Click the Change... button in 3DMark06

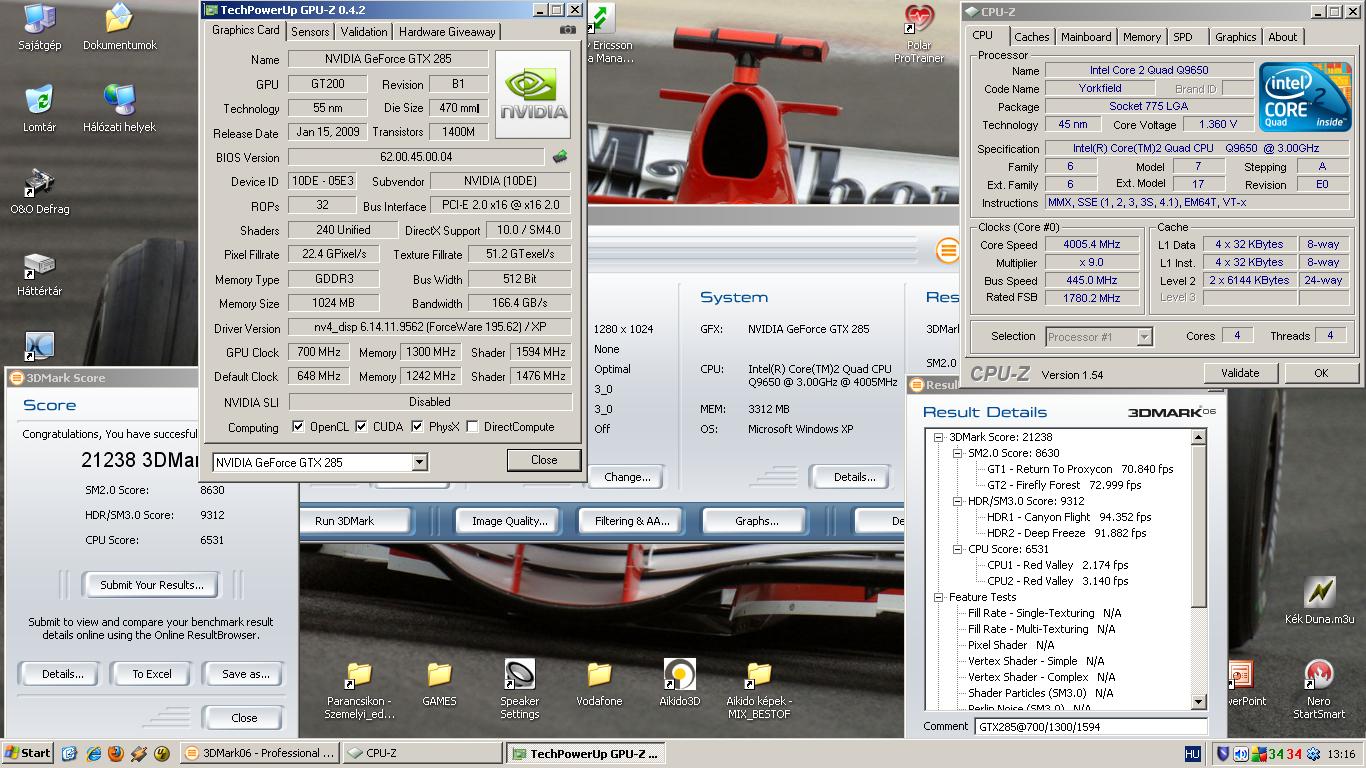click(x=627, y=477)
